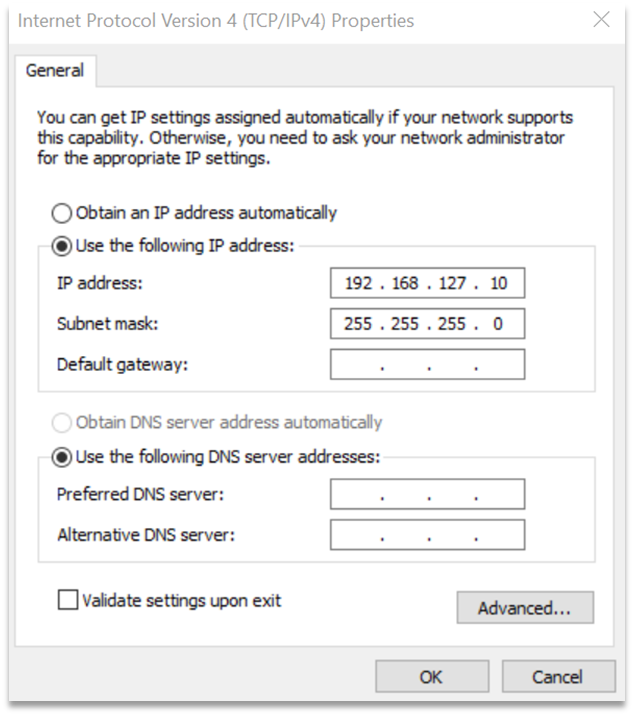Click the Subnet mask input field

coord(428,324)
